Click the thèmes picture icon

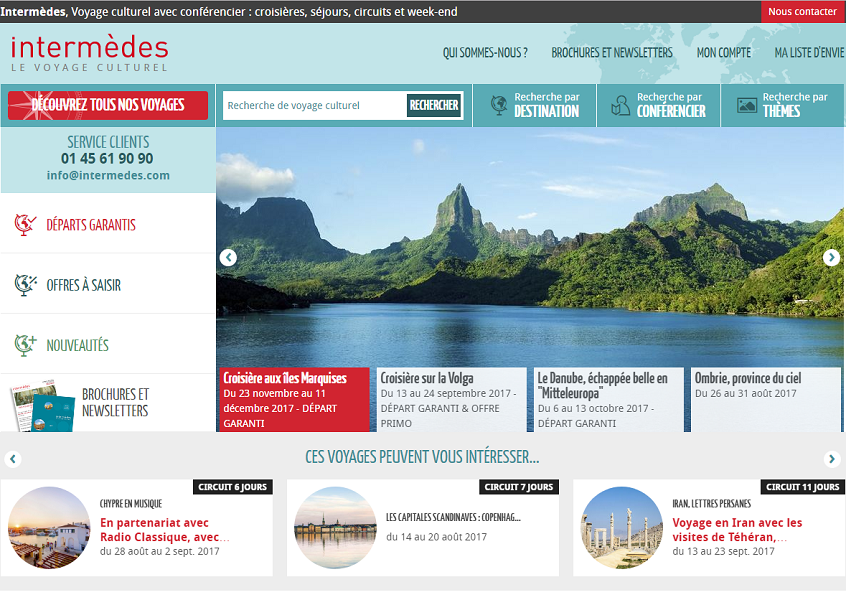click(747, 105)
